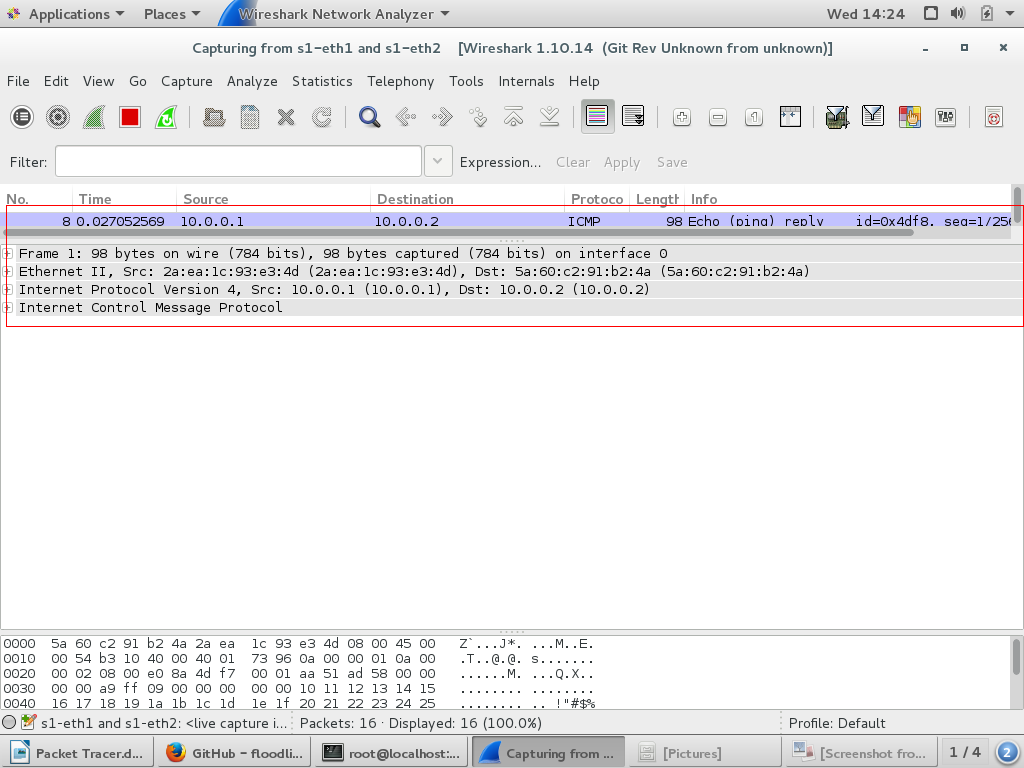Save this capture file icon
This screenshot has height=768, width=1024.
point(249,117)
